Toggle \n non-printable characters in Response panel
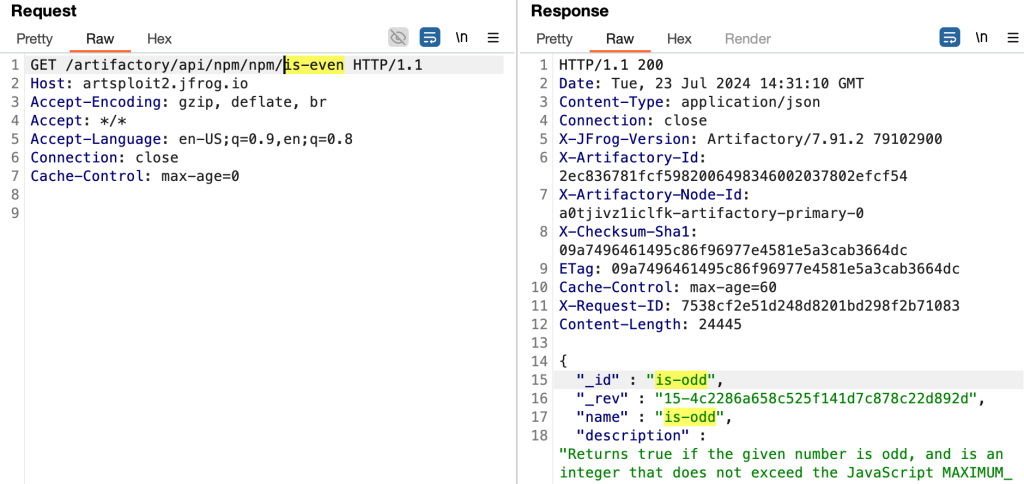 tap(982, 37)
